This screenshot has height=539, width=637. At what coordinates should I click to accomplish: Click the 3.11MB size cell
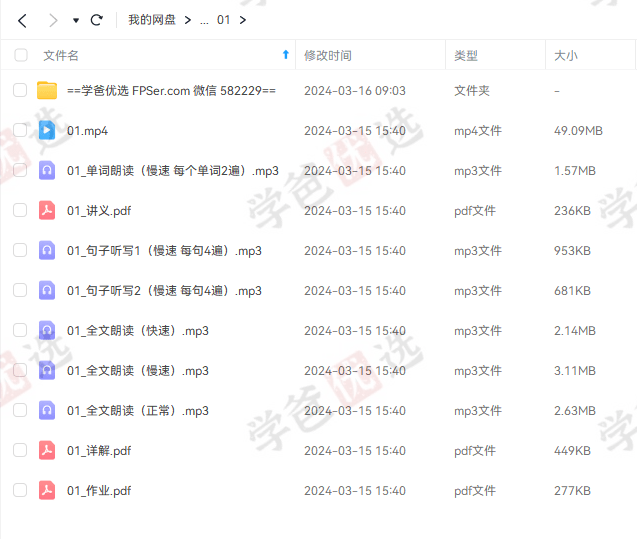coord(575,371)
